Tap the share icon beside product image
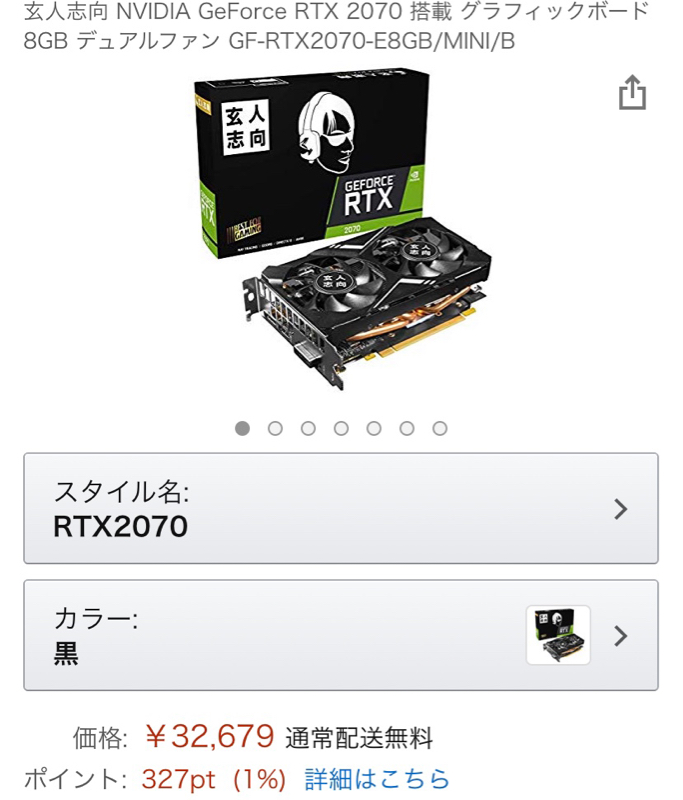This screenshot has width=683, height=800. pos(633,92)
